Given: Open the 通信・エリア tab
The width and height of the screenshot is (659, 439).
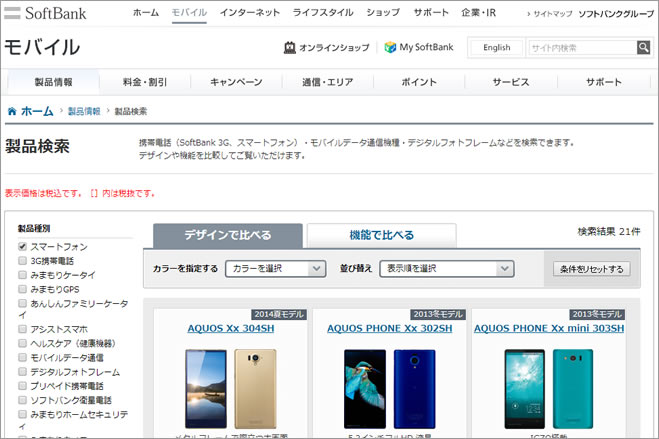Looking at the screenshot, I should coord(327,82).
